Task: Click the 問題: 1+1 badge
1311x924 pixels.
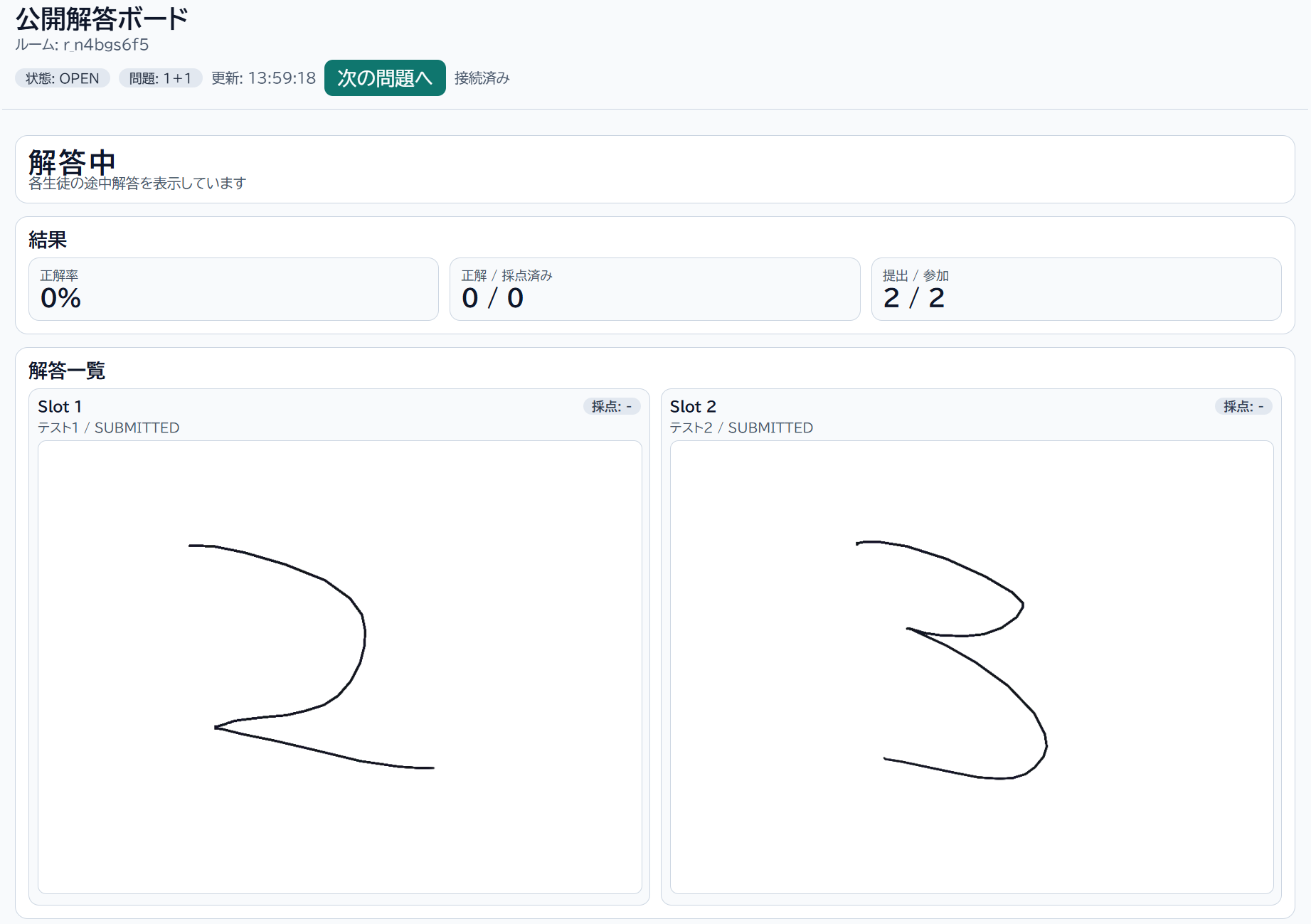Action: pos(160,78)
